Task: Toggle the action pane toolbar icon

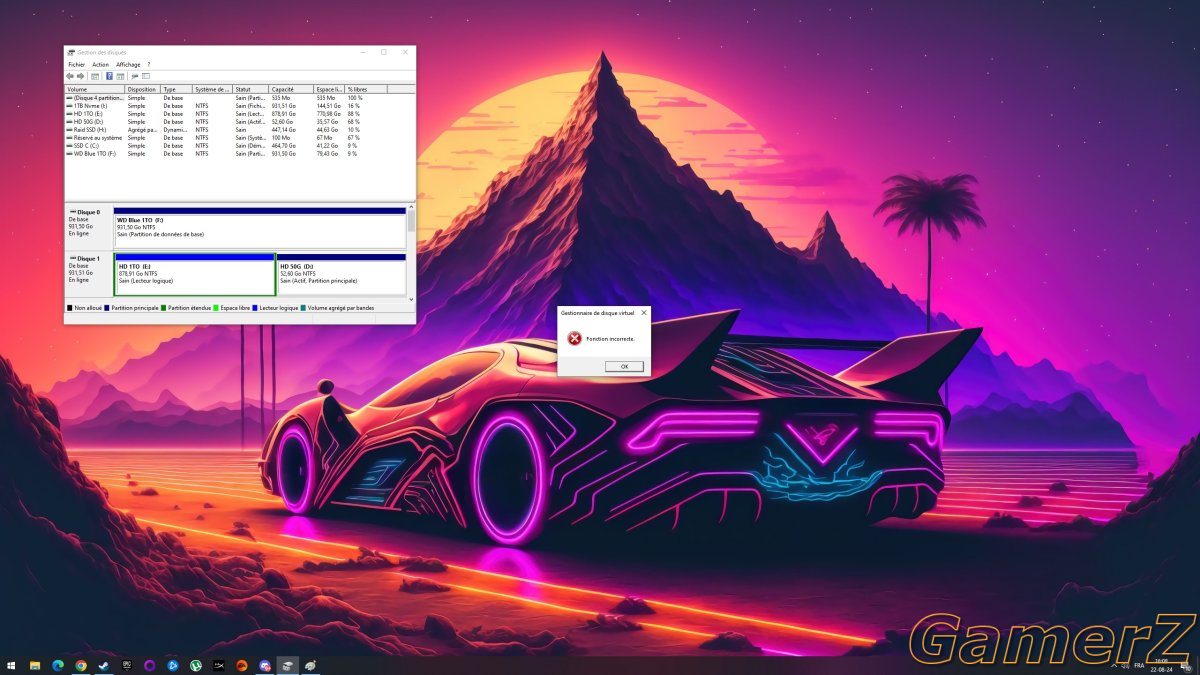Action: (120, 76)
